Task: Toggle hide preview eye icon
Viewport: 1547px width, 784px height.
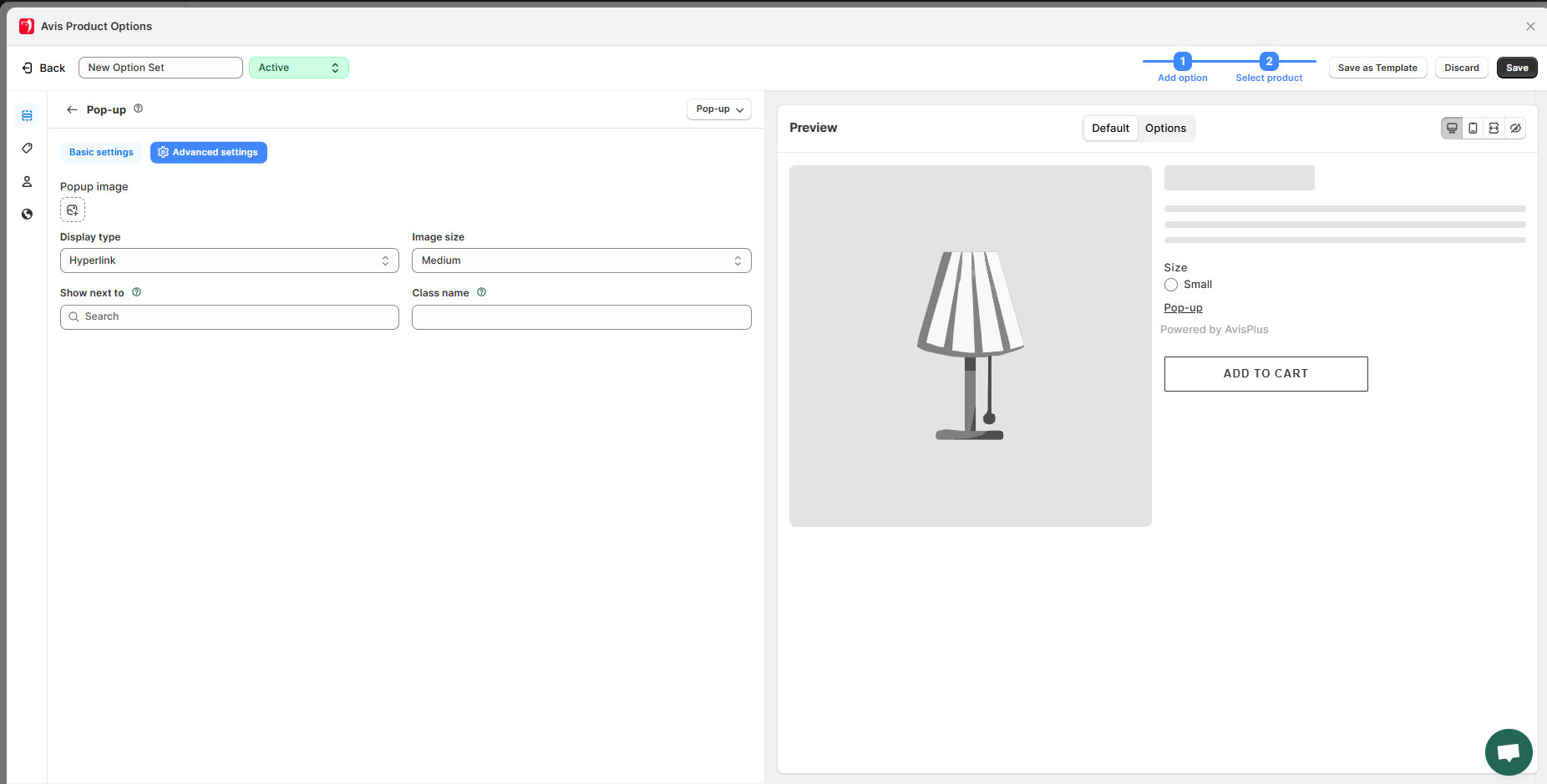Action: pos(1515,128)
